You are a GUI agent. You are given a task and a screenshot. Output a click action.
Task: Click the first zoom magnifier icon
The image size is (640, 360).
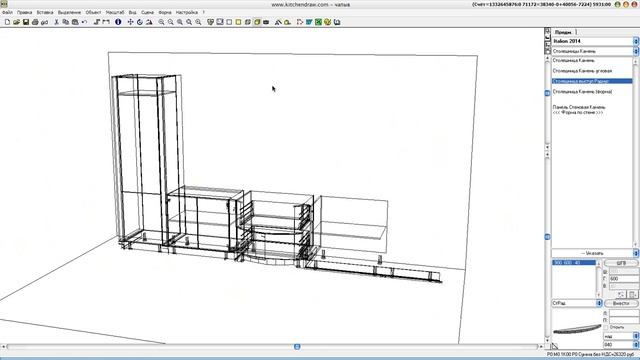tap(162, 22)
